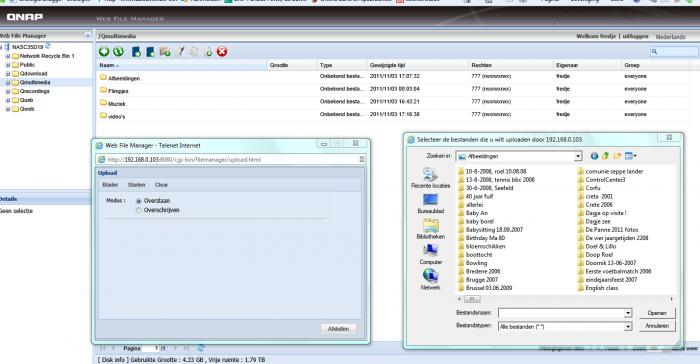
Task: Select the English class folder
Action: tap(597, 288)
